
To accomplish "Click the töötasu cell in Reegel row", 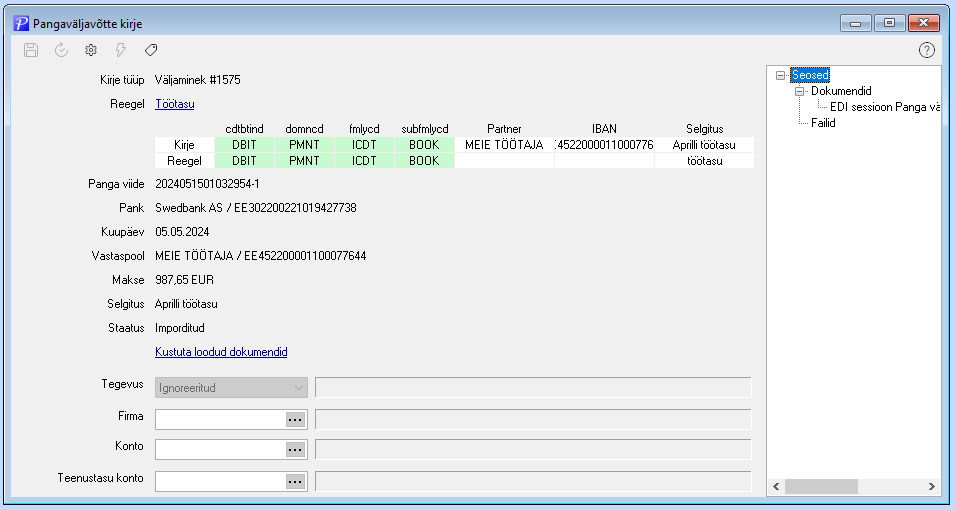I will (704, 160).
